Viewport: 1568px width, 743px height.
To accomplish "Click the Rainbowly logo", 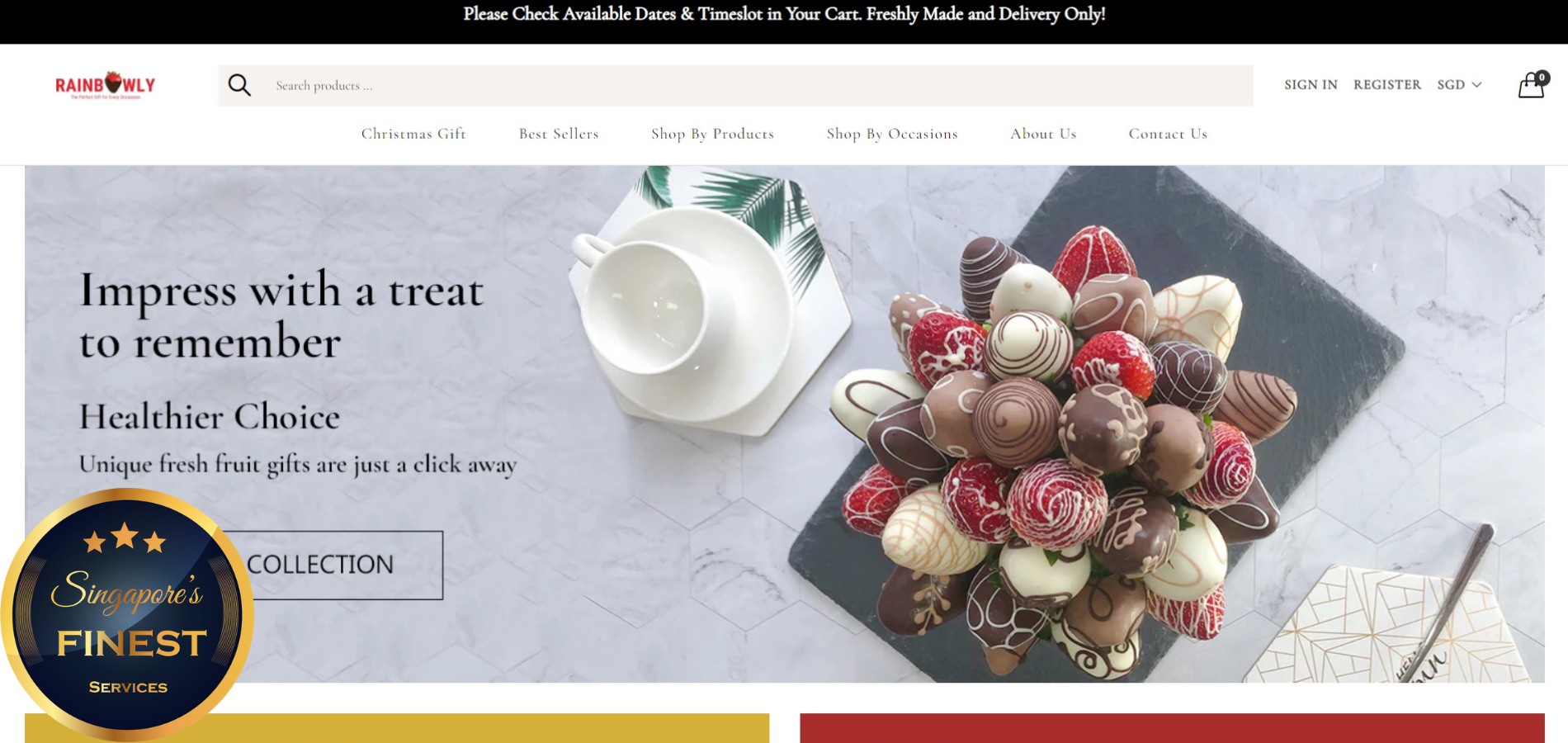I will (x=105, y=85).
